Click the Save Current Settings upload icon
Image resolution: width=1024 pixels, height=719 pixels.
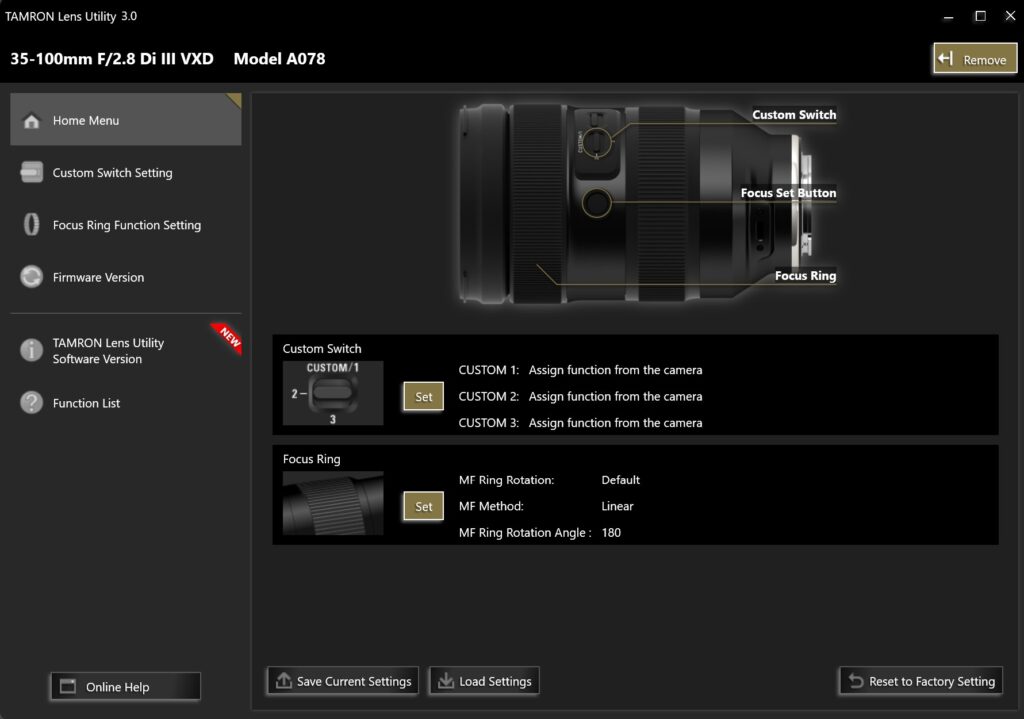282,681
